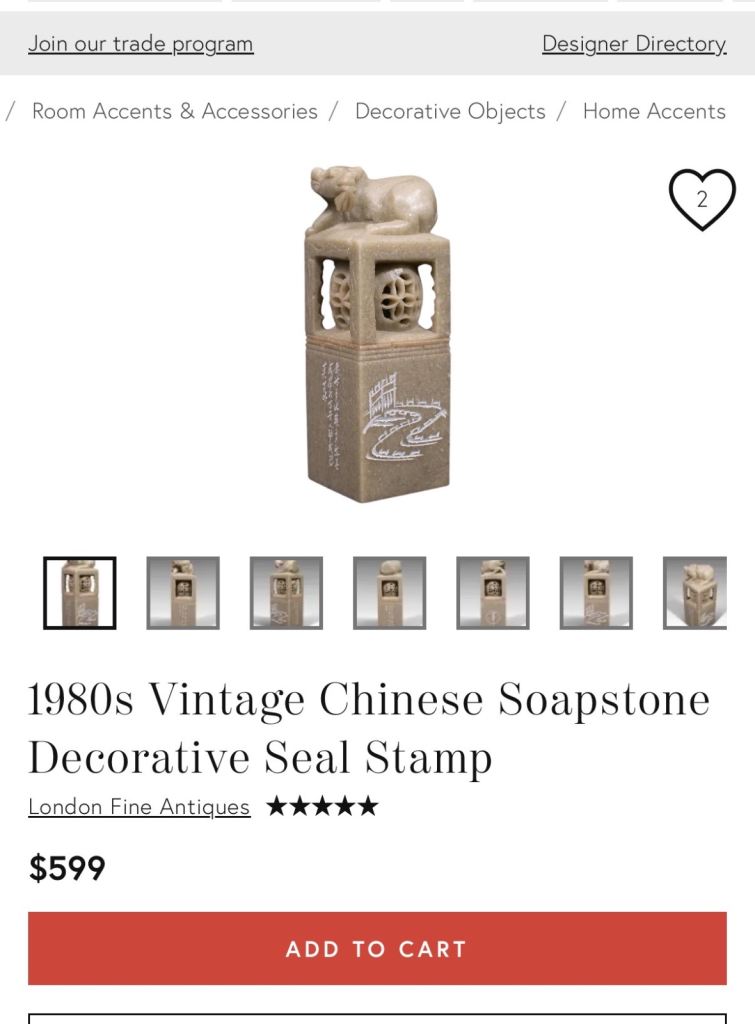View the sixth product thumbnail
The height and width of the screenshot is (1024, 755).
(596, 593)
